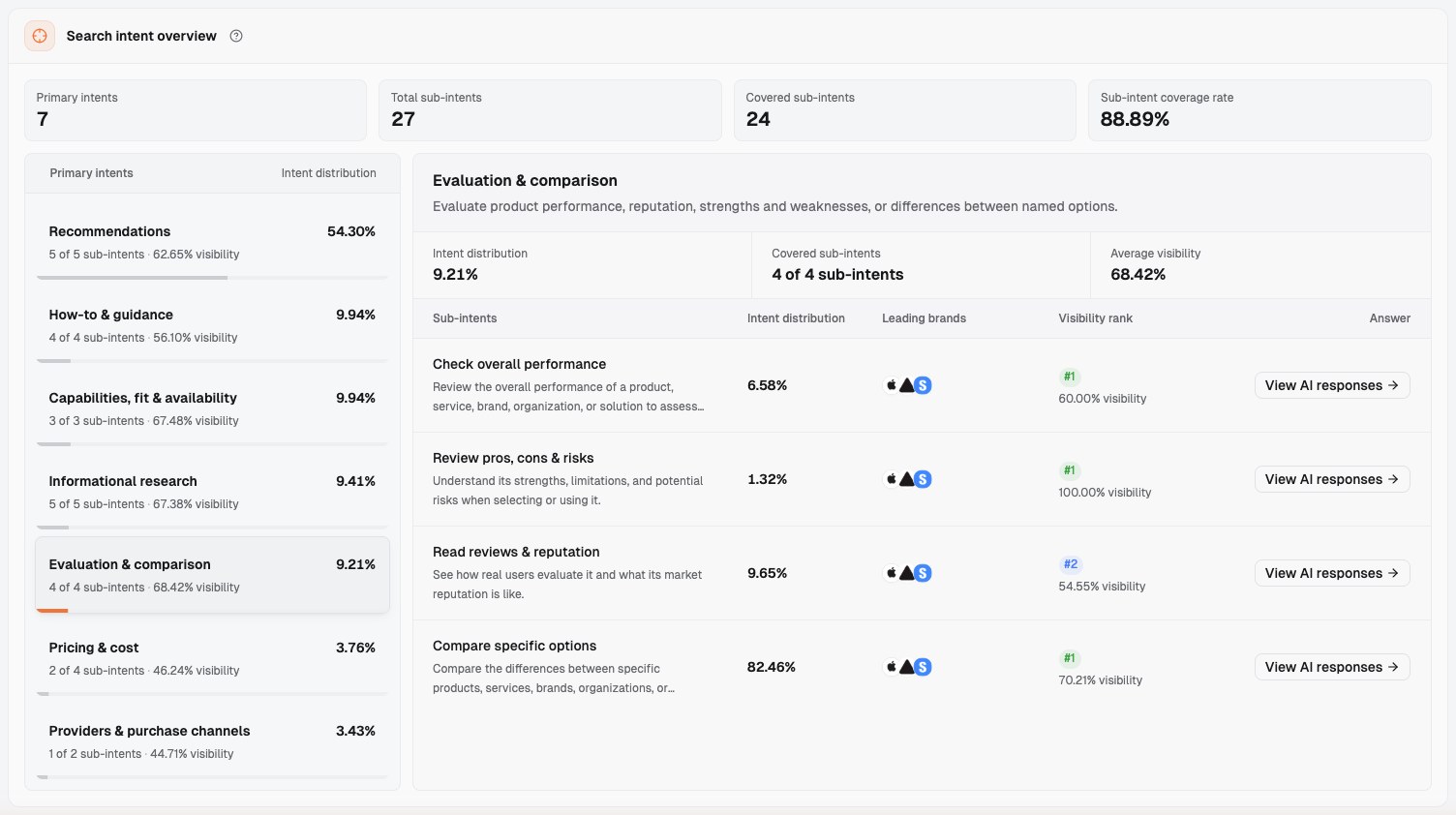This screenshot has height=815, width=1456.
Task: Click the 54.30% Recommendations distribution value
Action: pyautogui.click(x=351, y=231)
